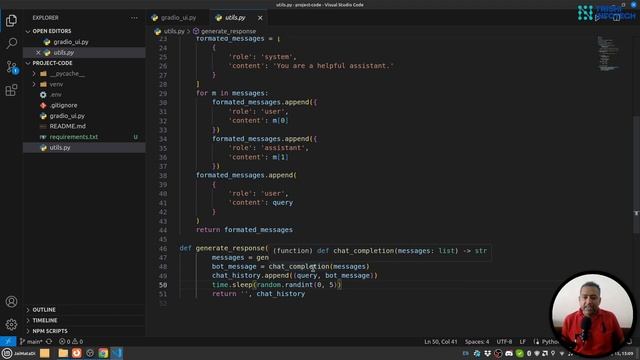
Task: Open the Explorer view in activity bar
Action: click(x=11, y=20)
